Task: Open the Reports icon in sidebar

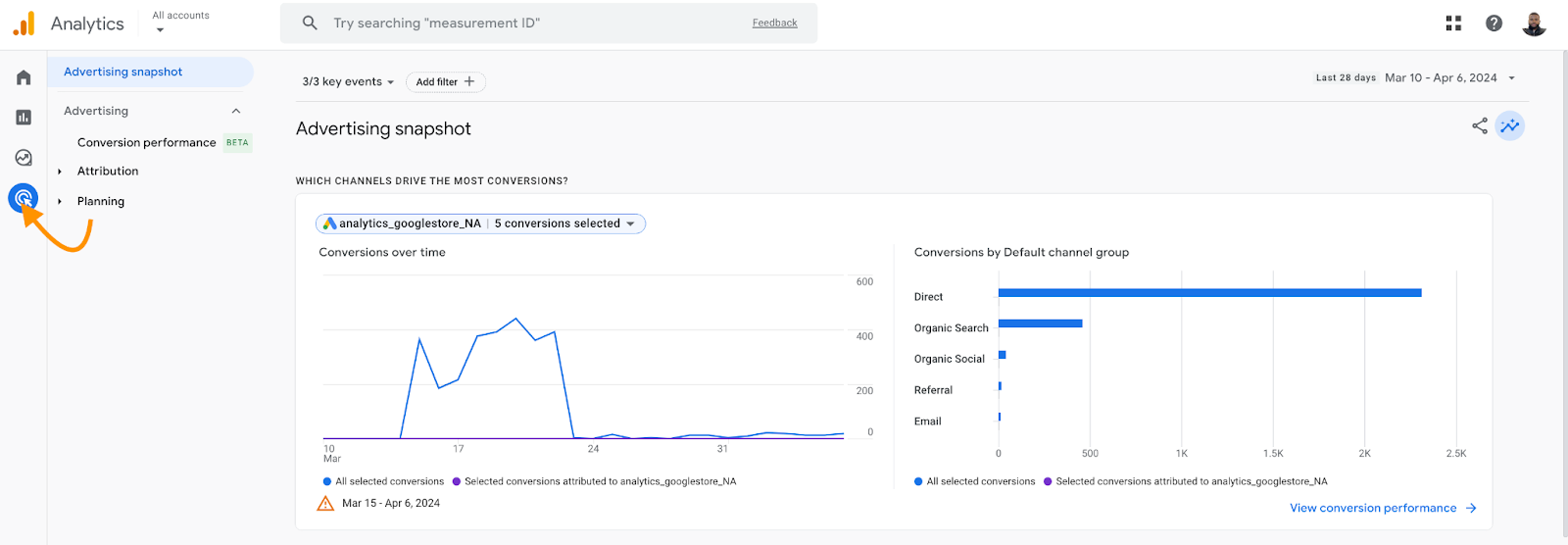Action: (x=24, y=118)
